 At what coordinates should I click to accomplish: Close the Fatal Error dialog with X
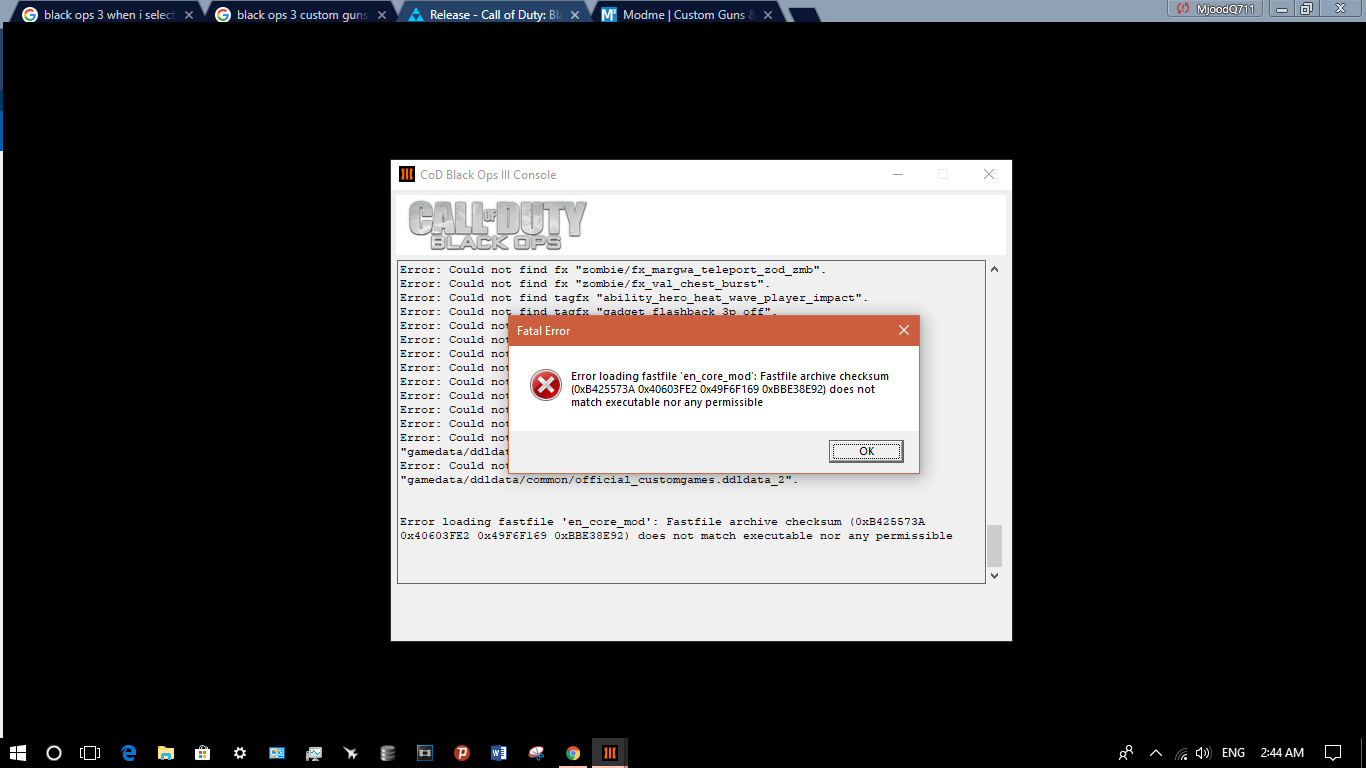point(903,331)
